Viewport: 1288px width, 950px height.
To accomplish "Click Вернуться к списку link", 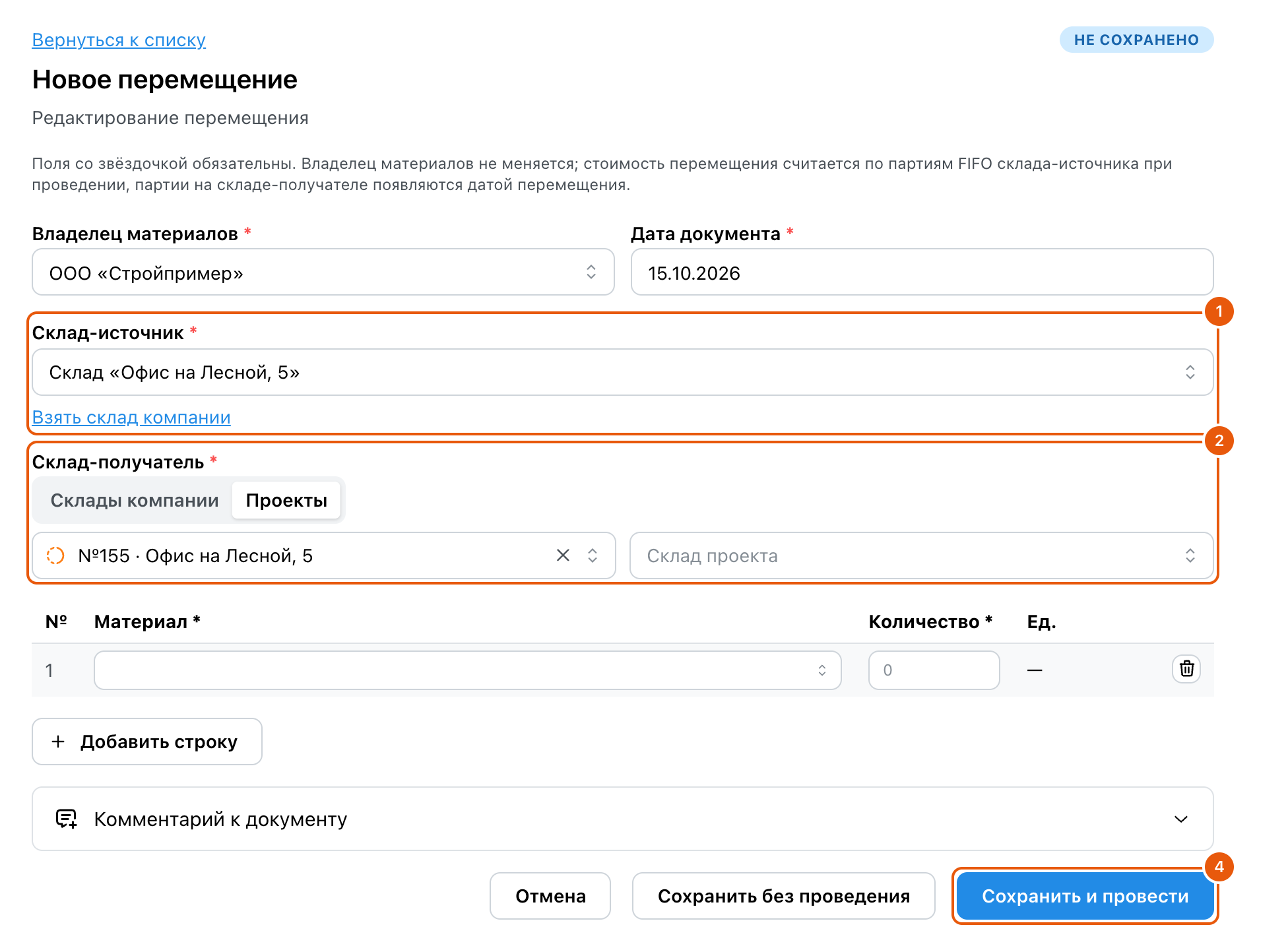I will click(x=119, y=40).
